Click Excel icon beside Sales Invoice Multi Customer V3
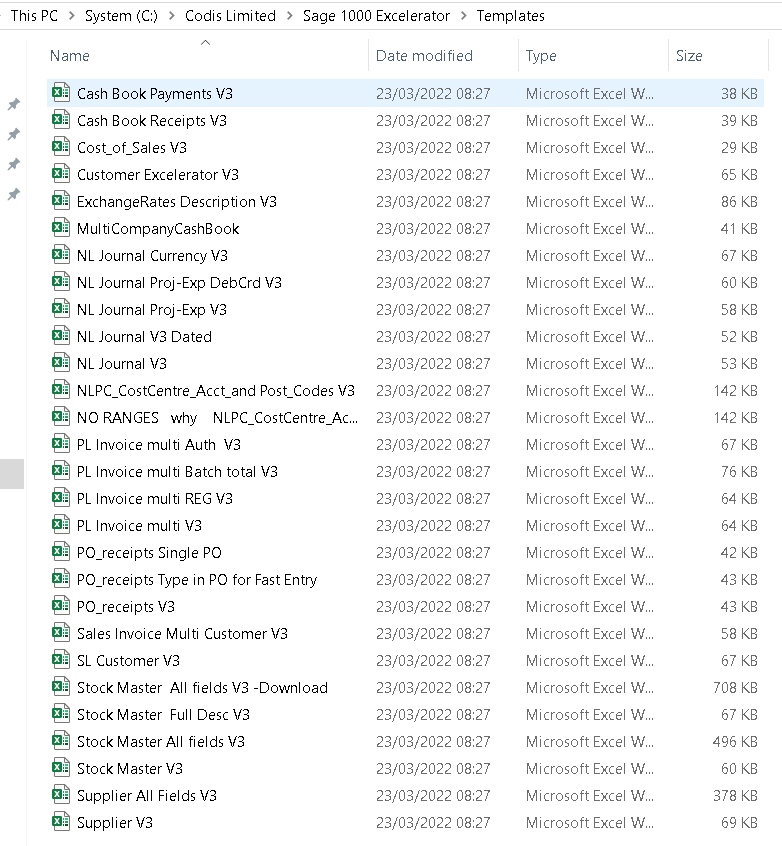The width and height of the screenshot is (782, 846). 60,632
